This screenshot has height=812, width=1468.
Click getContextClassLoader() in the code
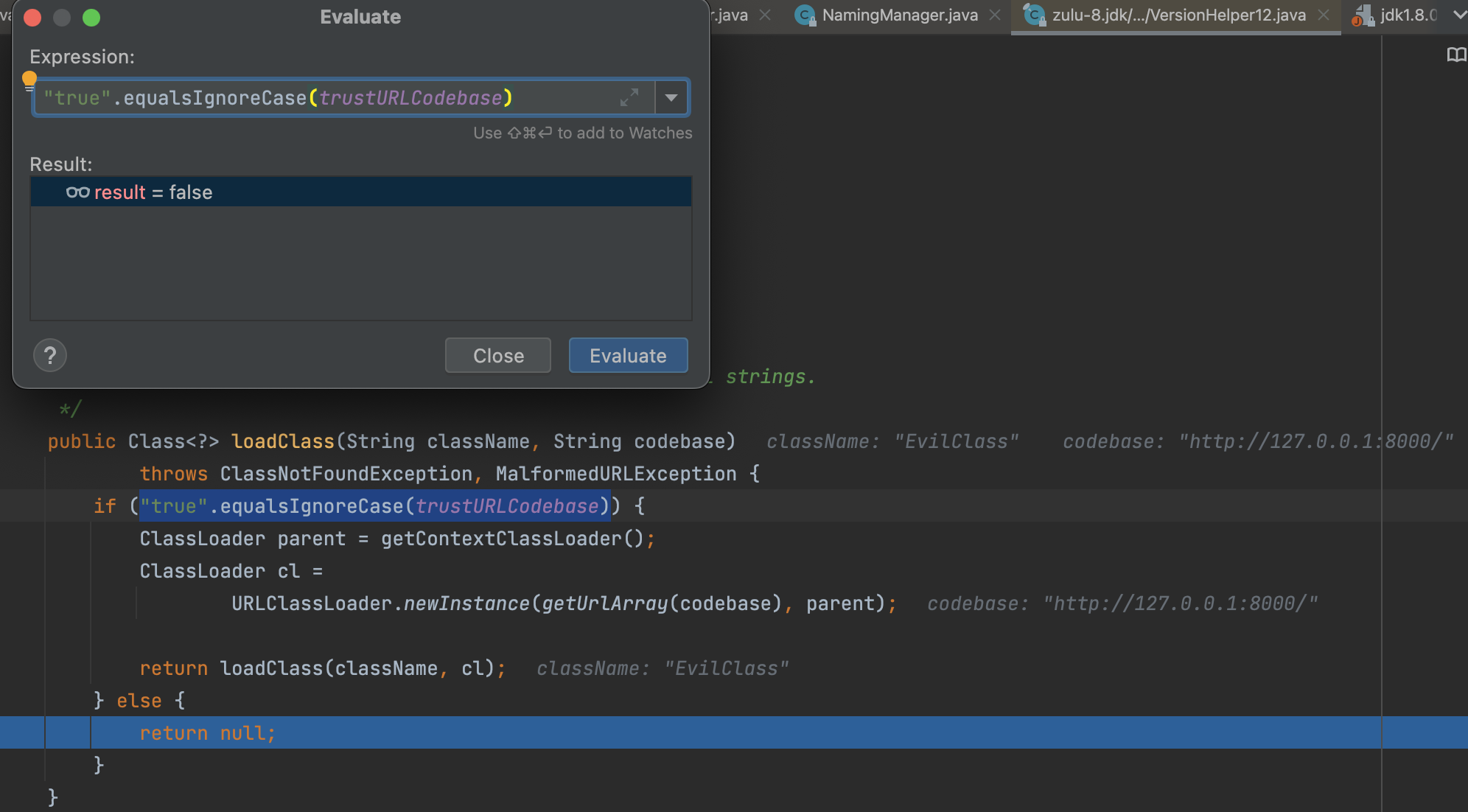tap(512, 539)
